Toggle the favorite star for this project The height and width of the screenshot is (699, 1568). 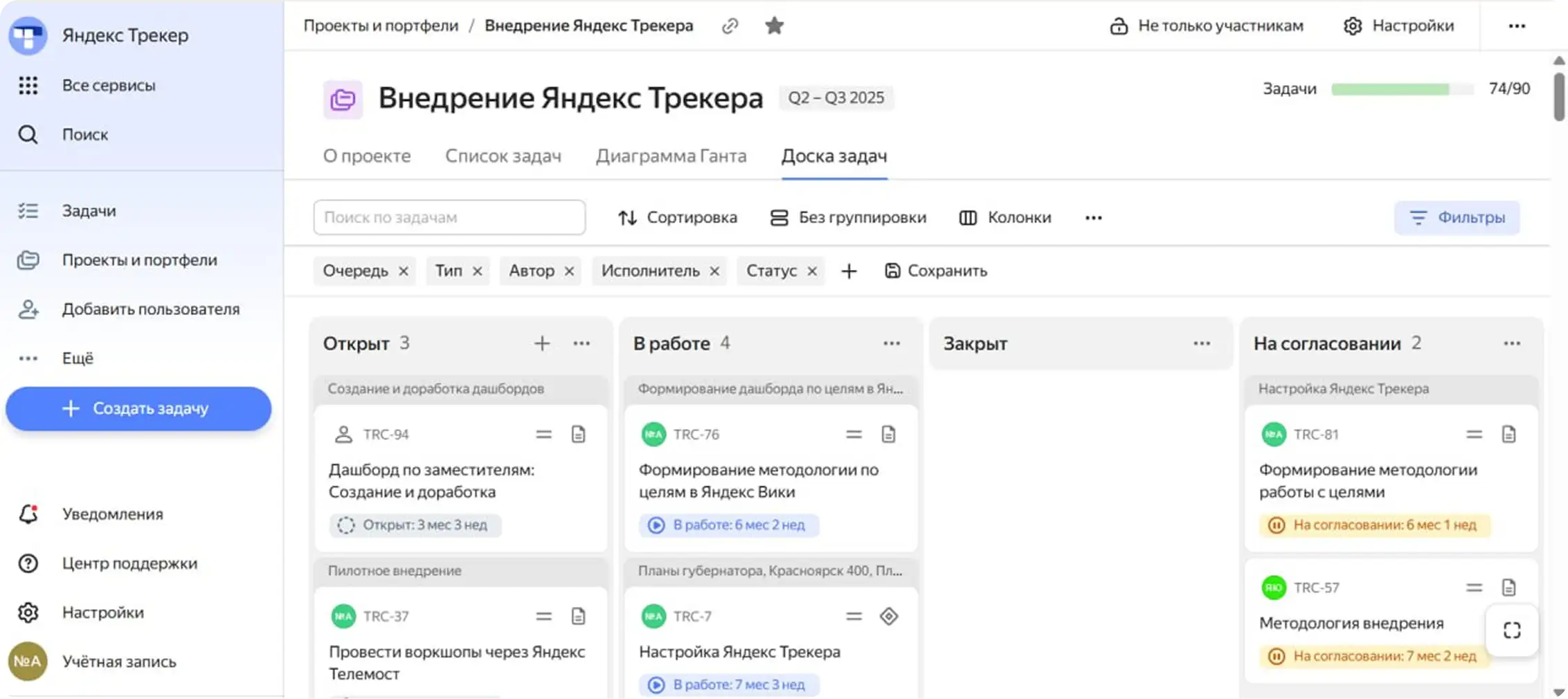774,26
